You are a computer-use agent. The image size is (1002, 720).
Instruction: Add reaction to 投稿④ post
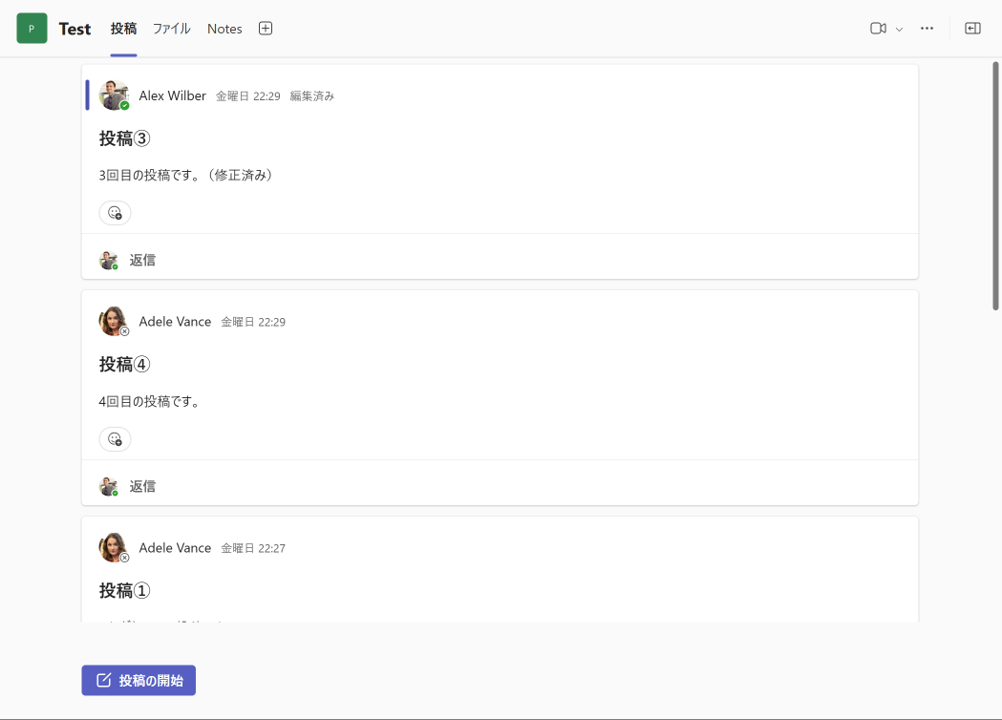pos(115,439)
